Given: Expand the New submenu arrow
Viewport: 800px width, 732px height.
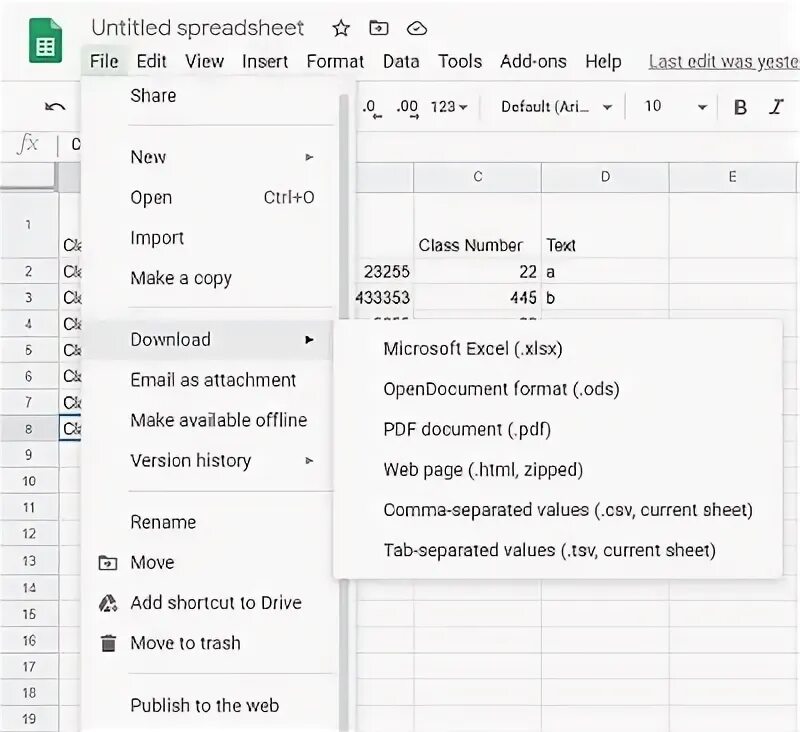Looking at the screenshot, I should [x=309, y=157].
